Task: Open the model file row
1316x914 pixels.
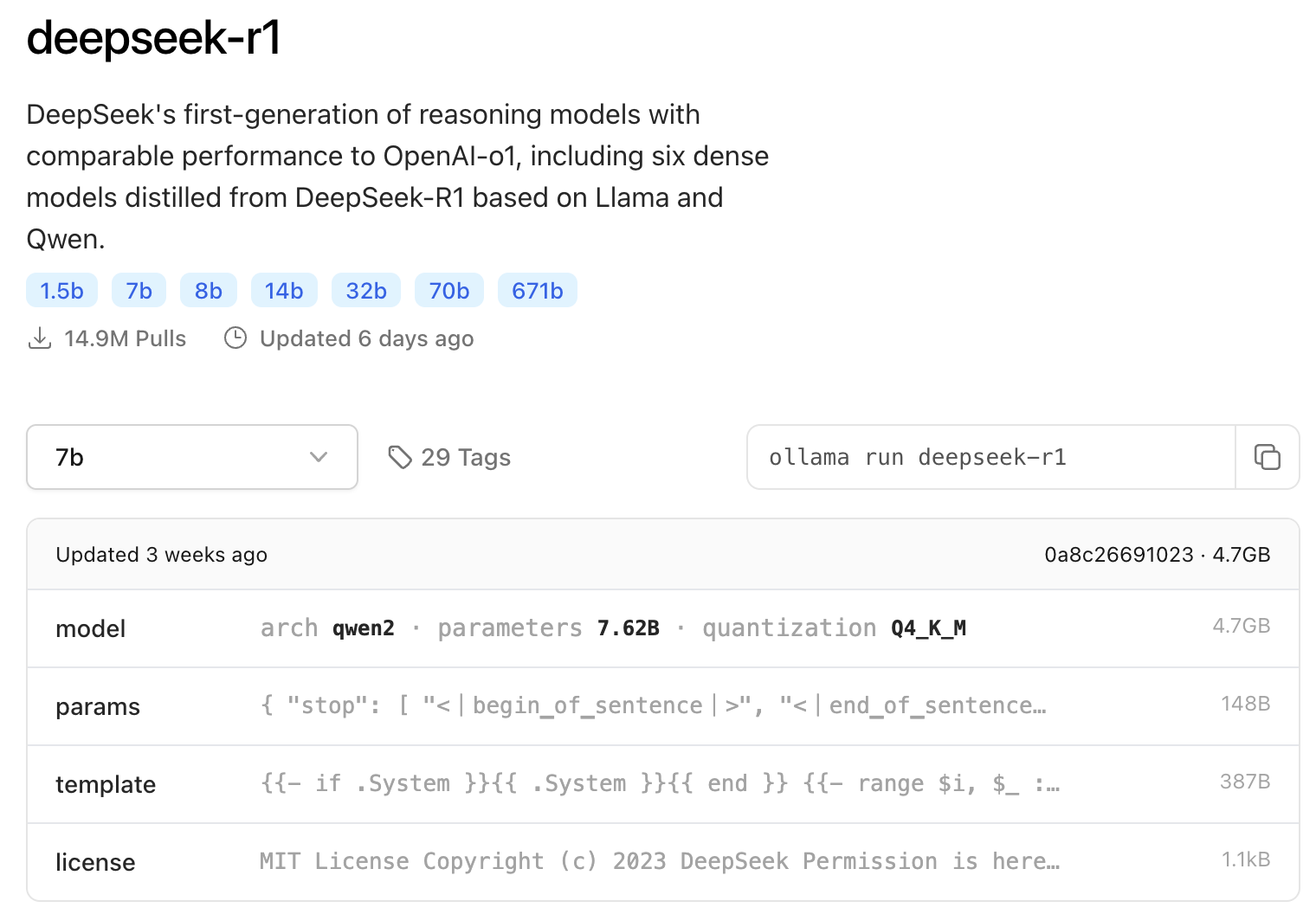Action: click(662, 628)
